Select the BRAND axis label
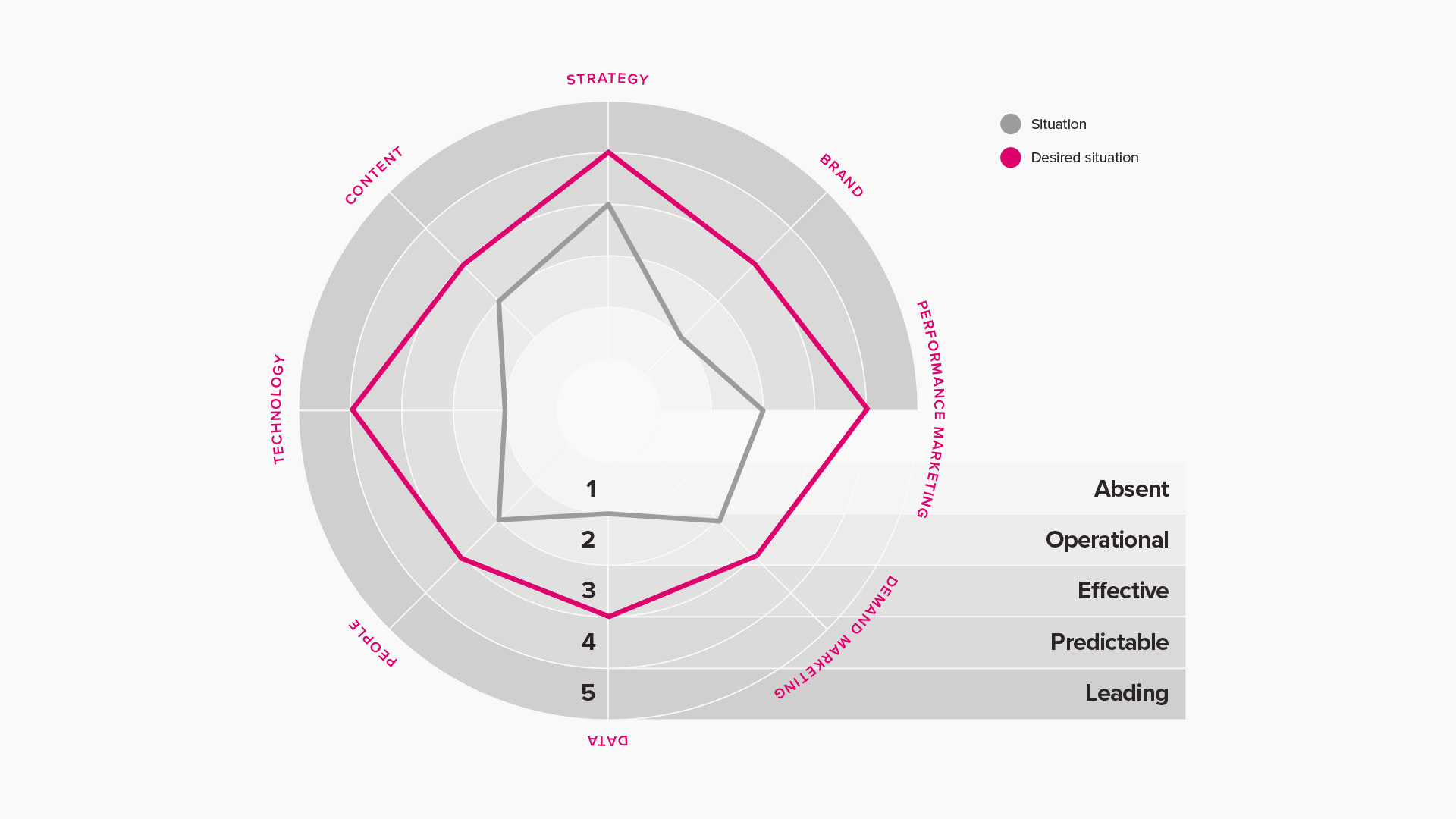 pos(841,176)
